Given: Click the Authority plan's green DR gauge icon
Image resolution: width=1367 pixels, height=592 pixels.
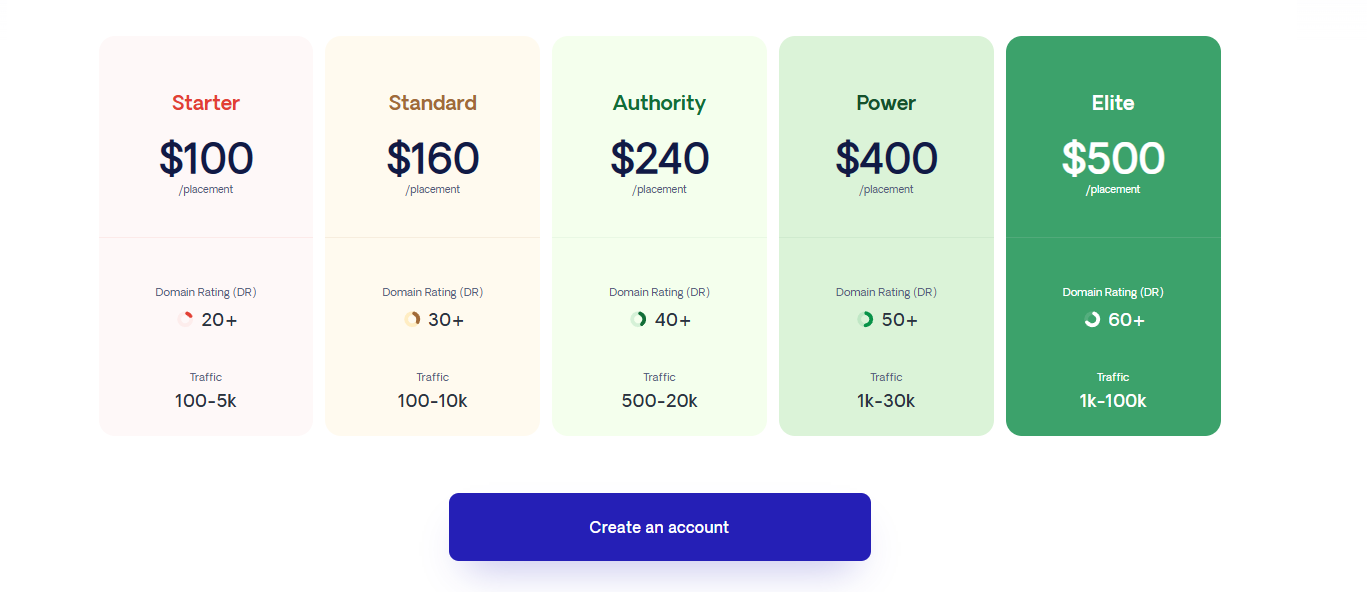Looking at the screenshot, I should 640,319.
